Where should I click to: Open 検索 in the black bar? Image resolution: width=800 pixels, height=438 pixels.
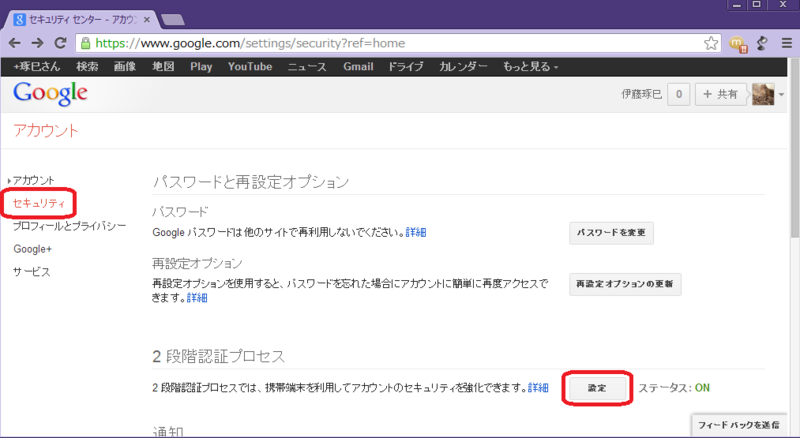(x=87, y=67)
